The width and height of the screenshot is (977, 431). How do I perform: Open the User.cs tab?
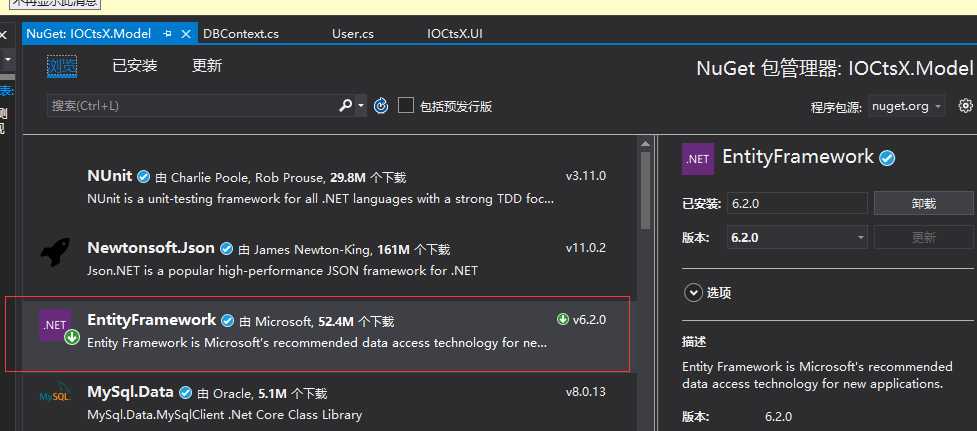353,34
